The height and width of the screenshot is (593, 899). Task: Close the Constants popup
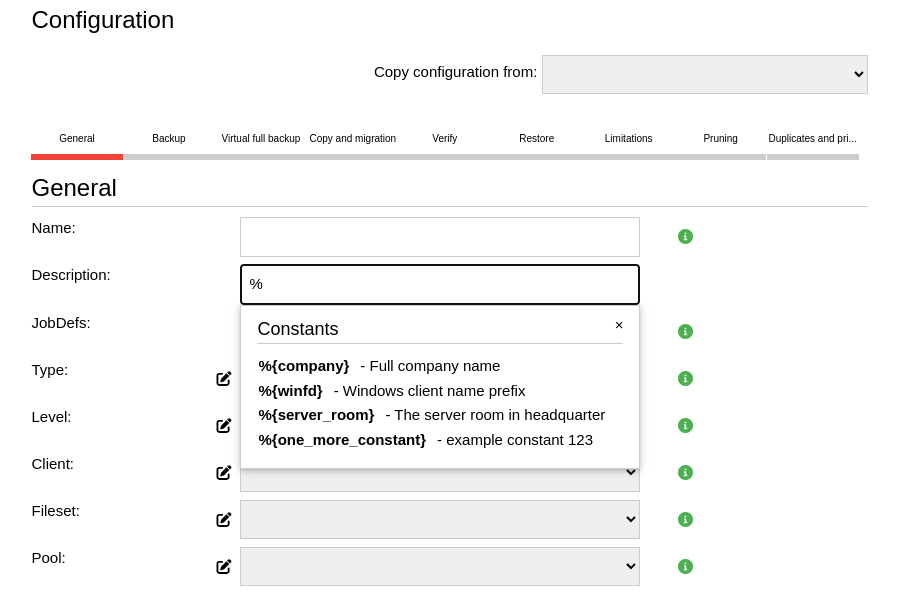tap(619, 325)
